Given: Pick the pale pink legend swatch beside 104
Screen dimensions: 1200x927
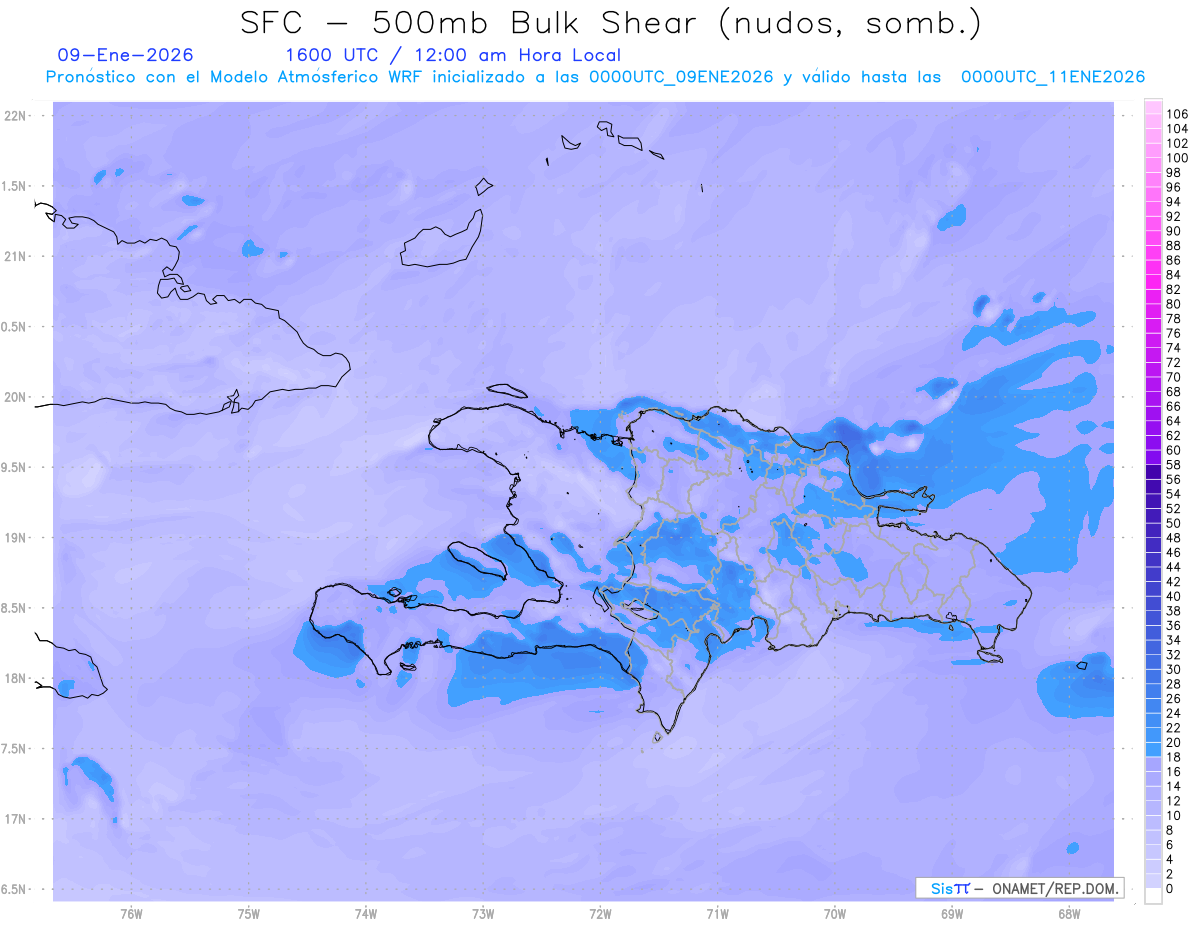Looking at the screenshot, I should [x=1153, y=136].
